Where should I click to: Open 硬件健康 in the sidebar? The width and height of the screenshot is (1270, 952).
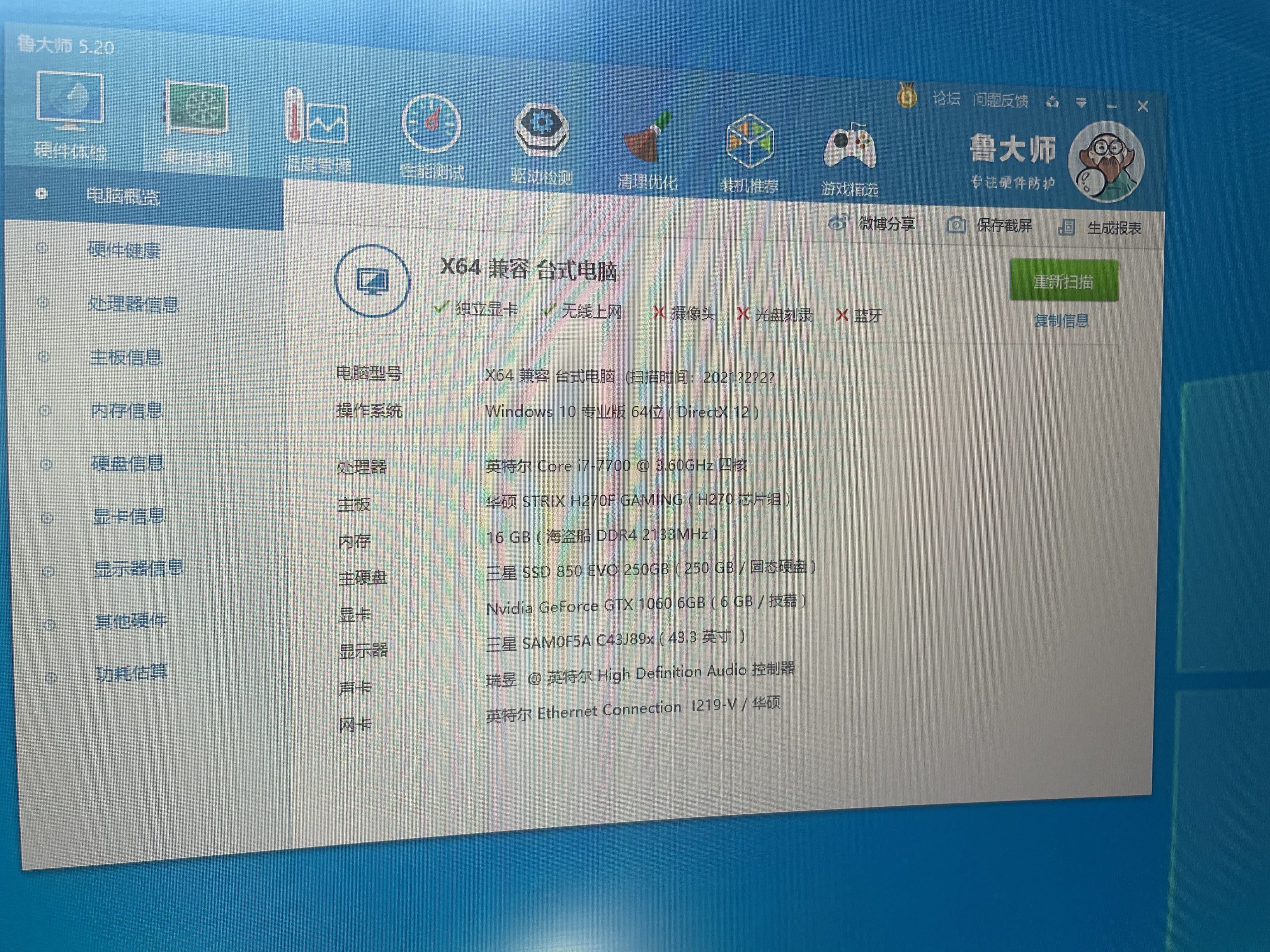click(124, 249)
